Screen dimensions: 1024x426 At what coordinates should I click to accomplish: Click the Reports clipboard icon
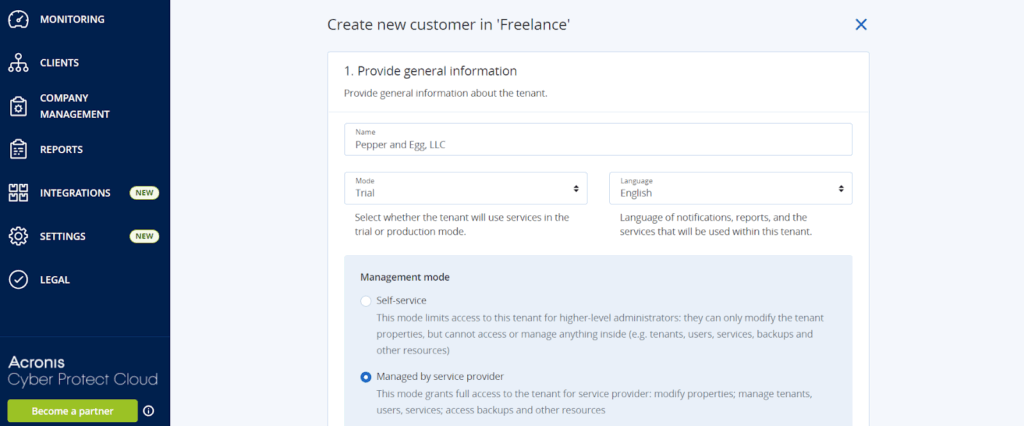pos(18,150)
